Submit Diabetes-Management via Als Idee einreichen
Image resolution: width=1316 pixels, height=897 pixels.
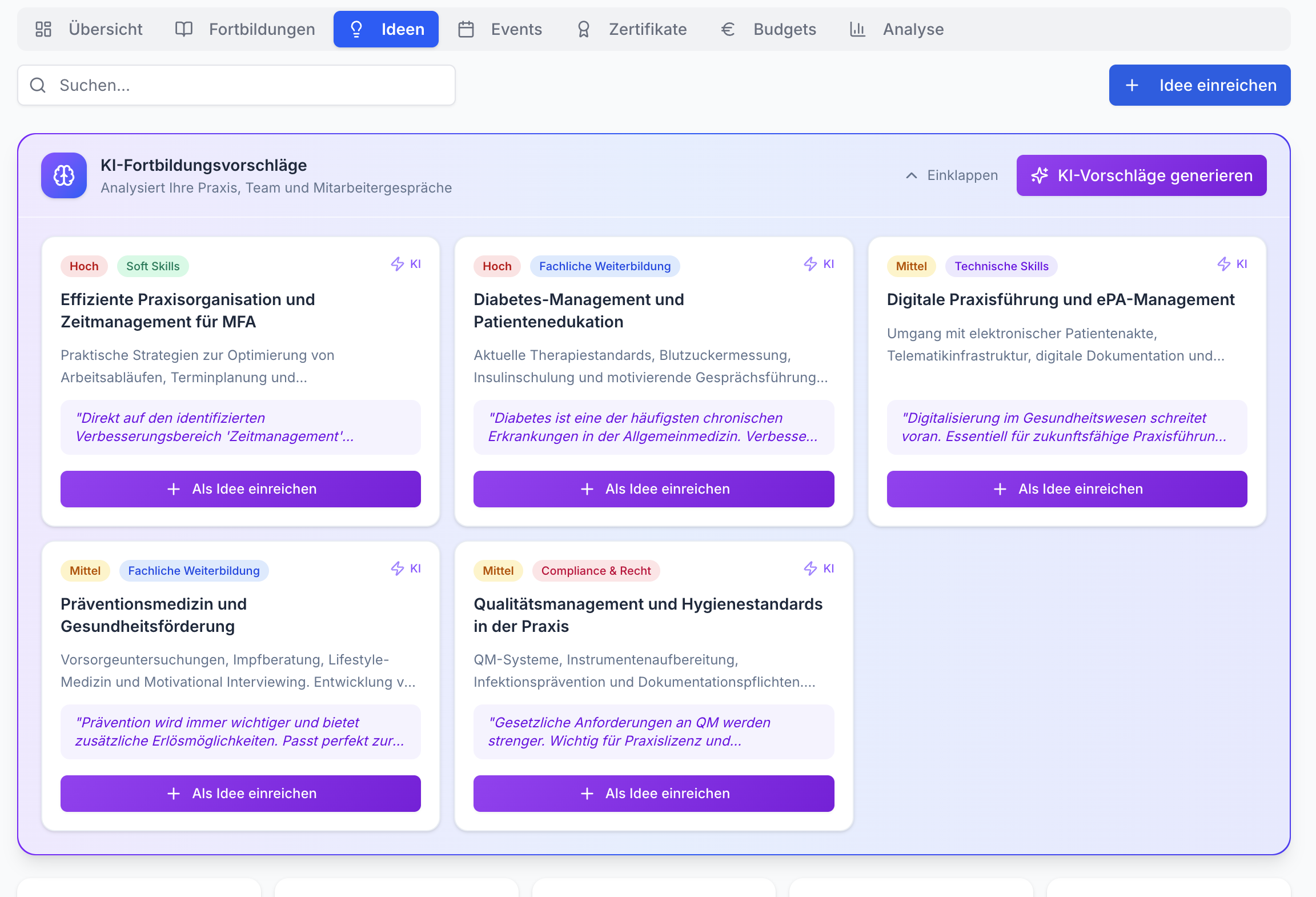pyautogui.click(x=653, y=489)
